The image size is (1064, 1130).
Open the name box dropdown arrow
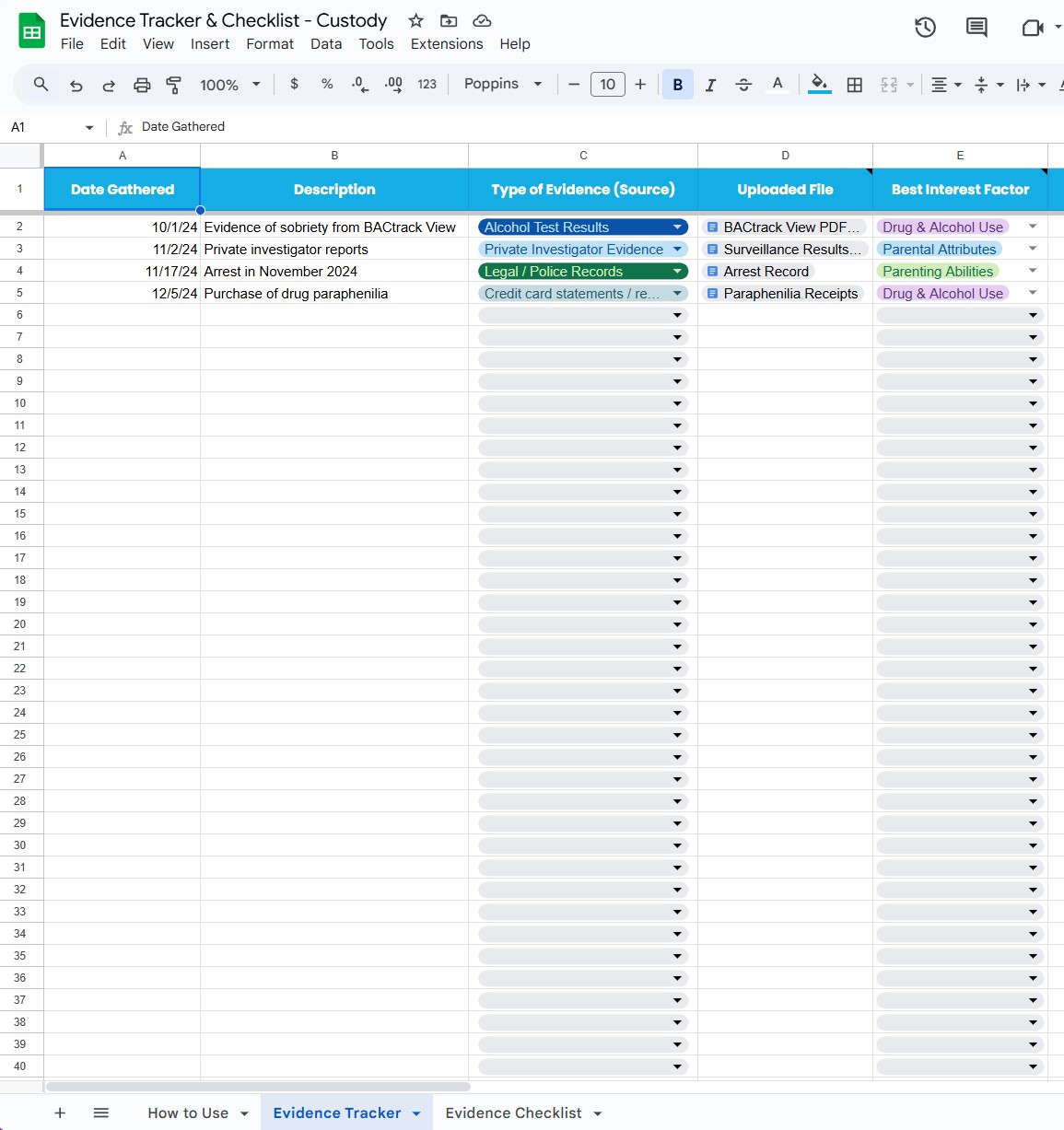[x=89, y=127]
